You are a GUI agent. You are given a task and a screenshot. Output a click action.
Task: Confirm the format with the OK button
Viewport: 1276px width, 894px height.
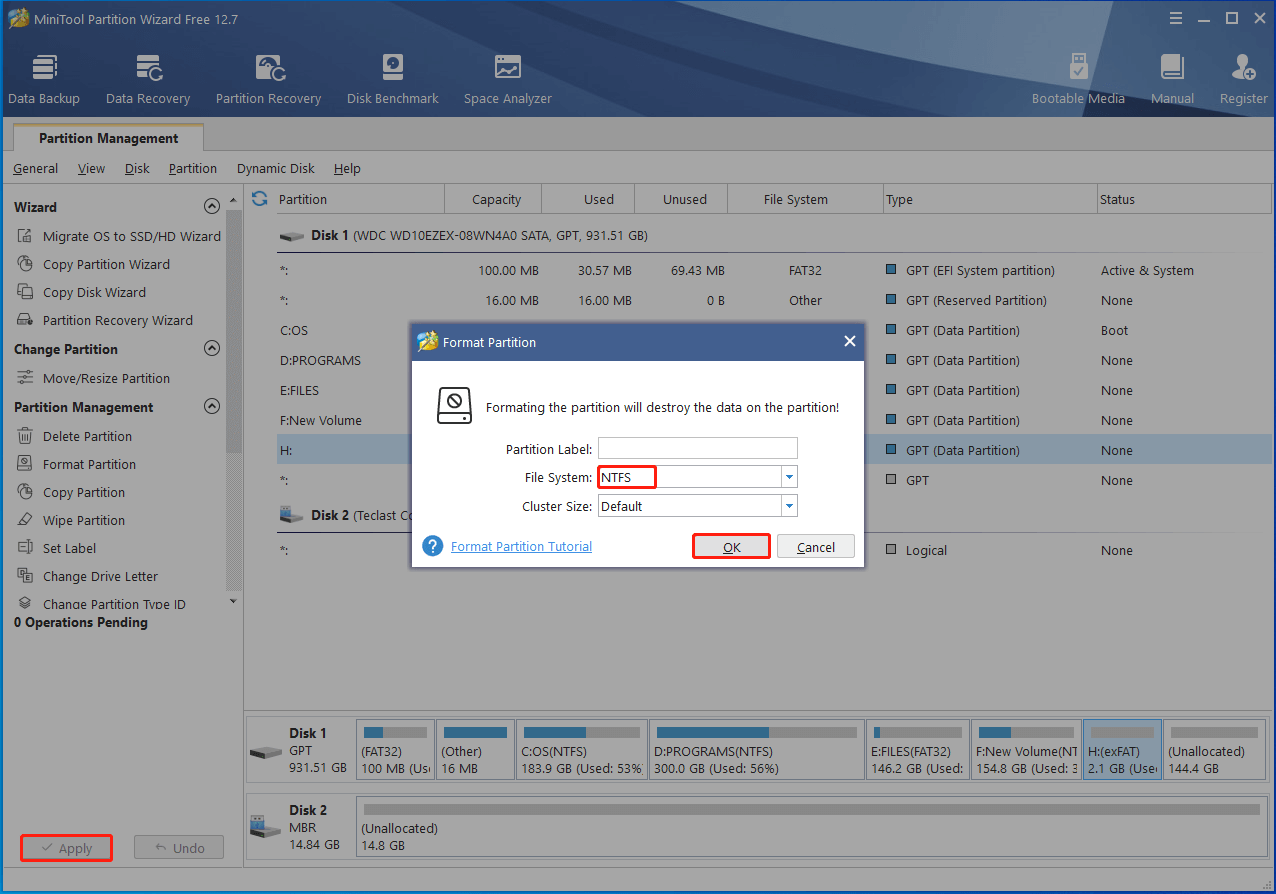[731, 547]
